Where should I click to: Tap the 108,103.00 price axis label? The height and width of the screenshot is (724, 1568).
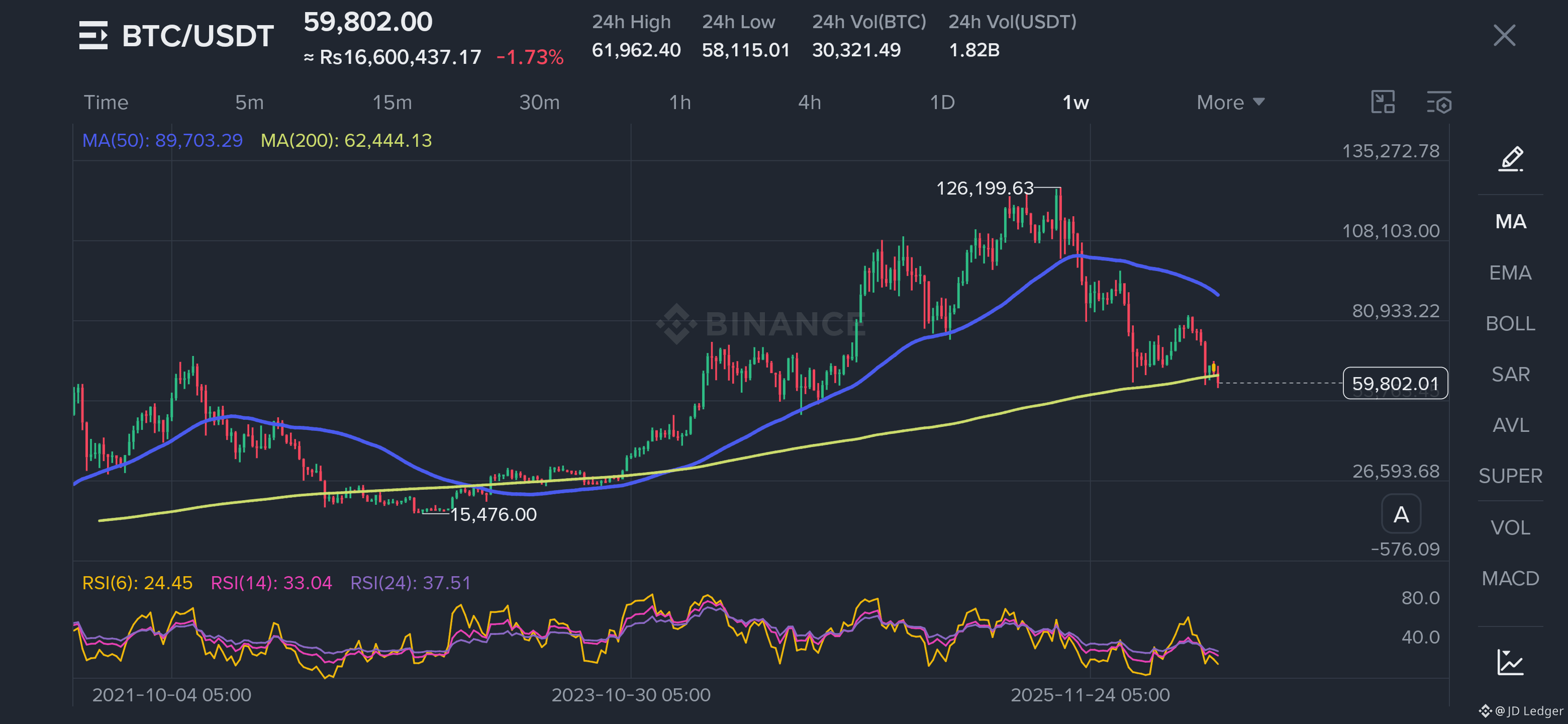1391,231
